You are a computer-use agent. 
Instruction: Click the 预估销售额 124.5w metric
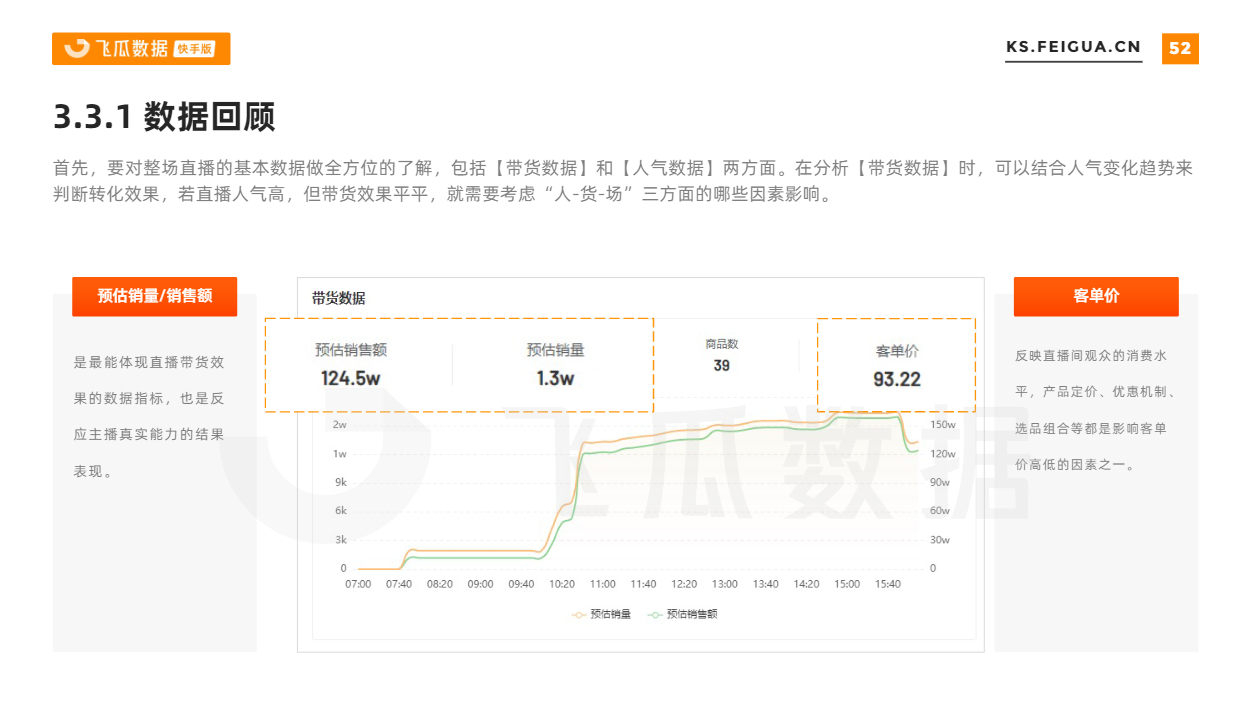point(350,365)
